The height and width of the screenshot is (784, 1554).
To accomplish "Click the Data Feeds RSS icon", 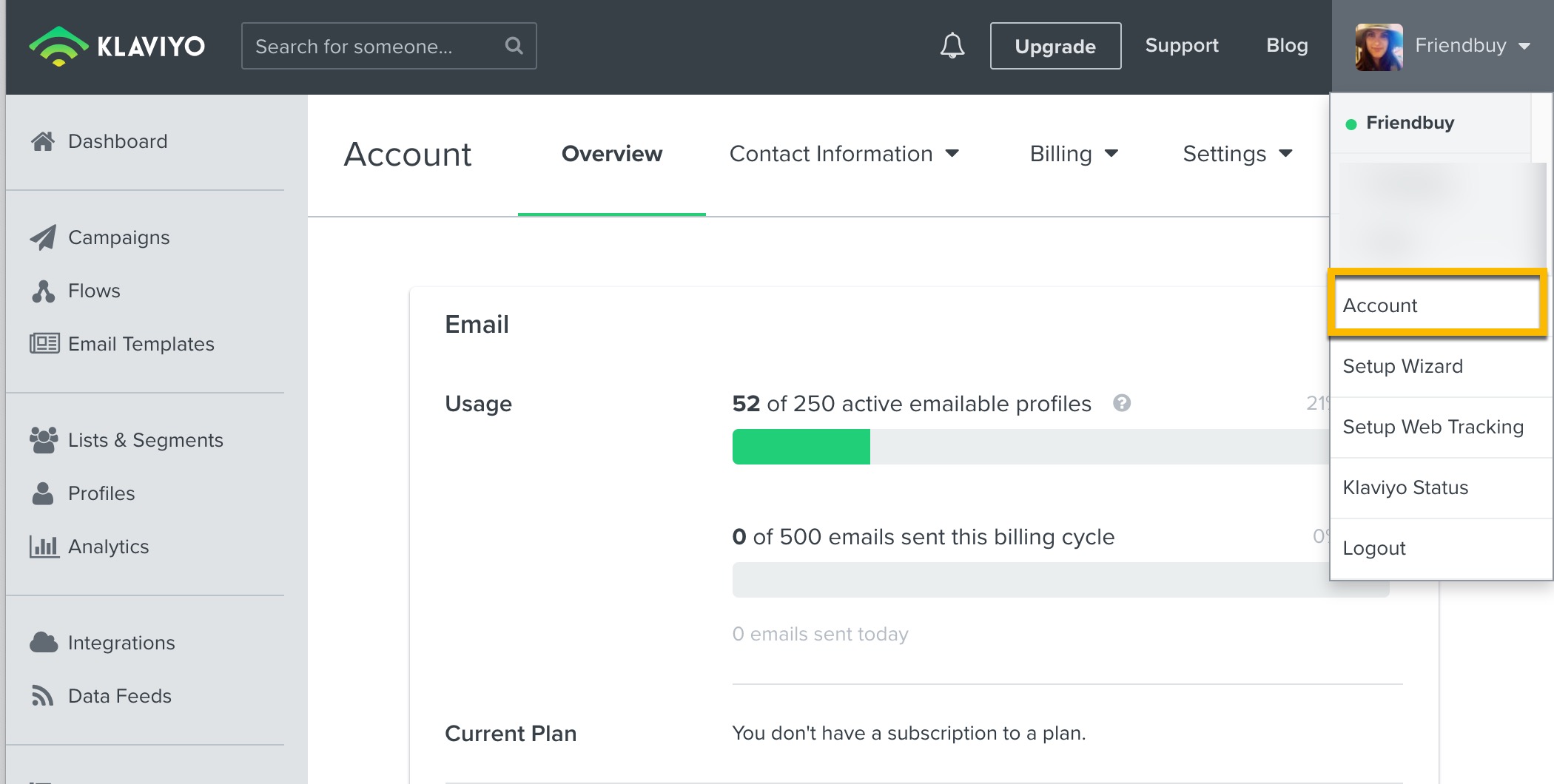I will click(x=42, y=696).
